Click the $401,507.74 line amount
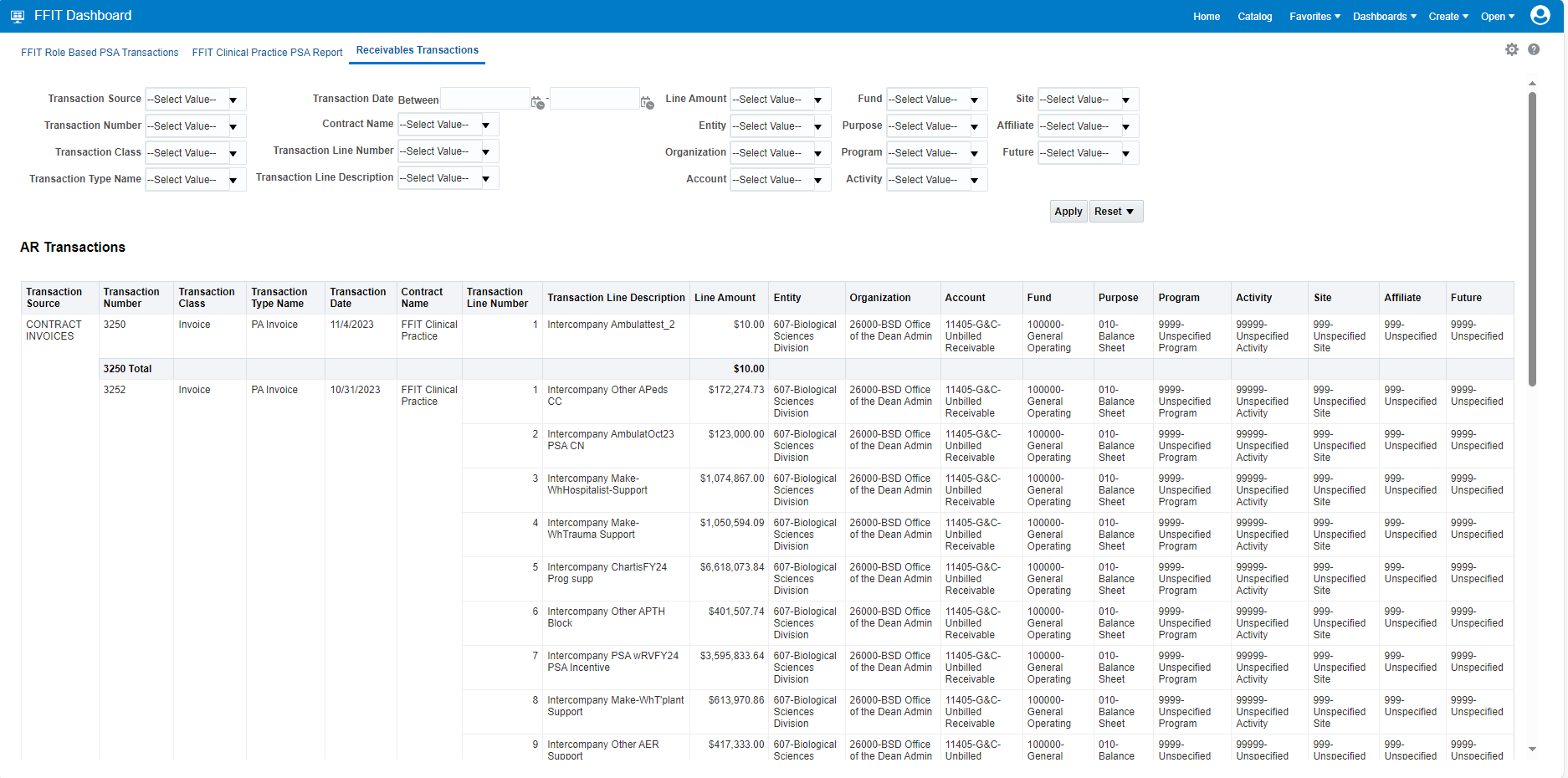Viewport: 1568px width, 778px height. click(736, 612)
